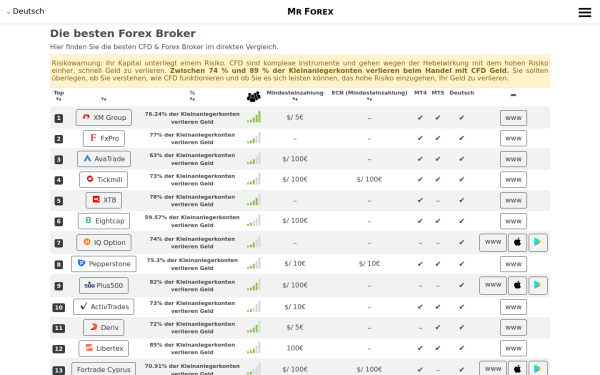Visit Eightcap website via www button
This screenshot has height=375, width=600.
click(x=513, y=221)
